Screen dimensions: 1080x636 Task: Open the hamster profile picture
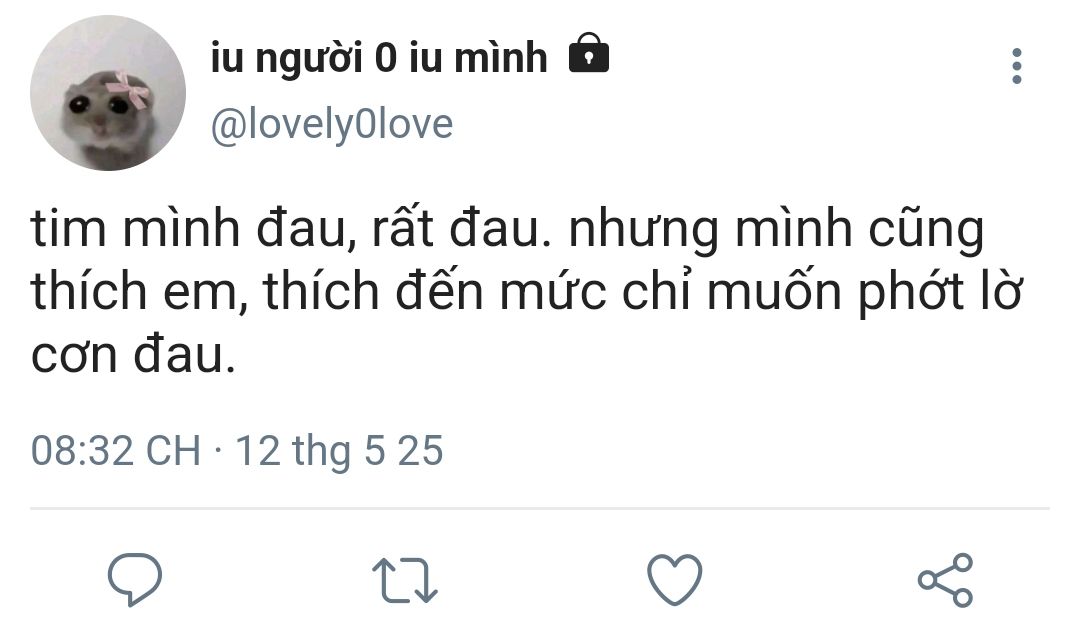pos(108,93)
